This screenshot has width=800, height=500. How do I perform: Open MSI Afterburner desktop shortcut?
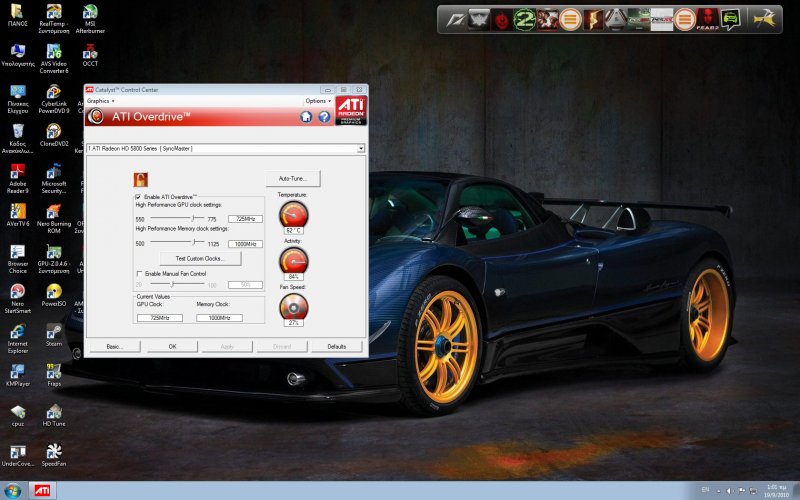tap(90, 12)
